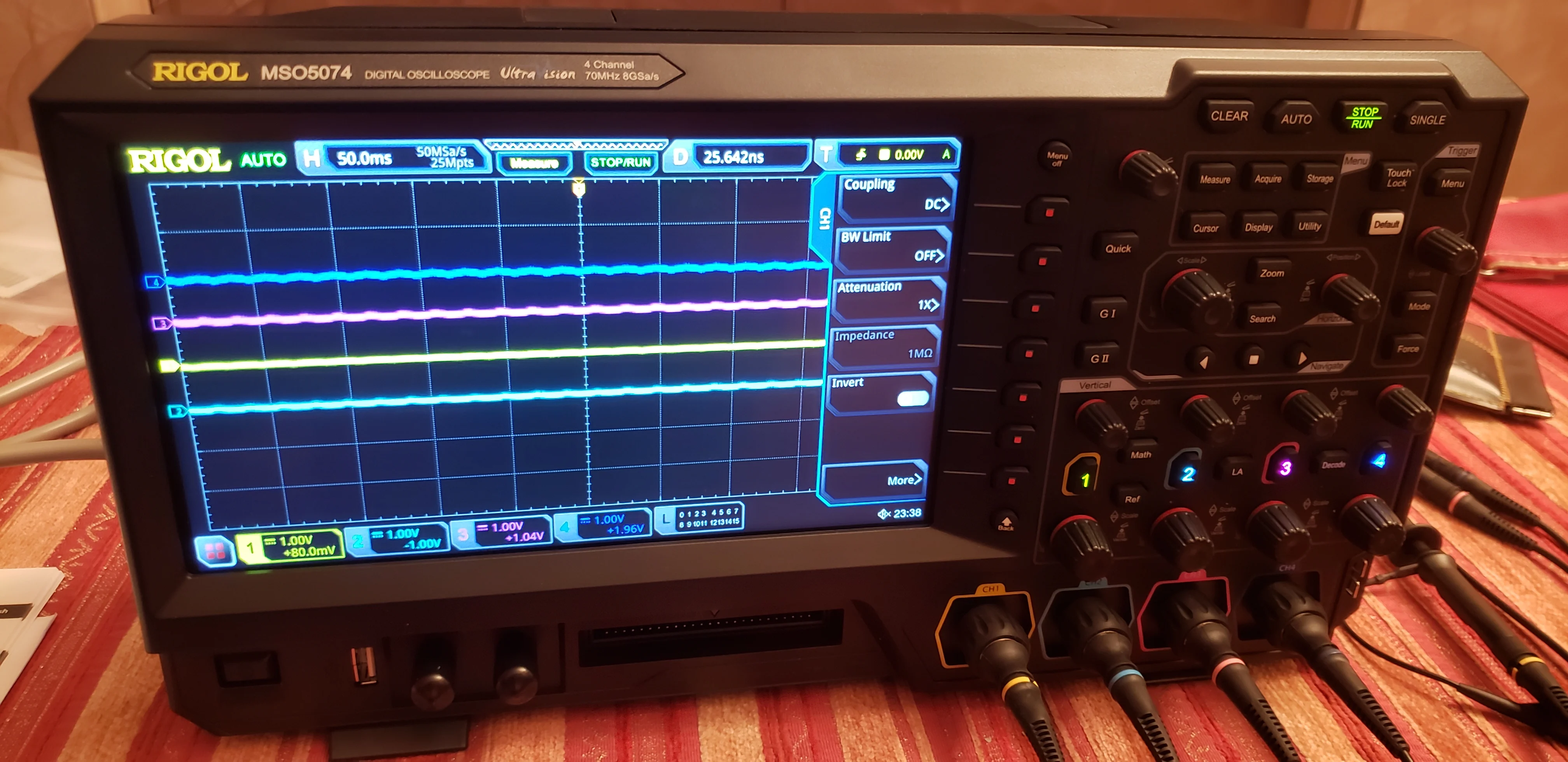Tap the trigger position marker above the grid
Image resolution: width=1568 pixels, height=762 pixels.
click(579, 188)
